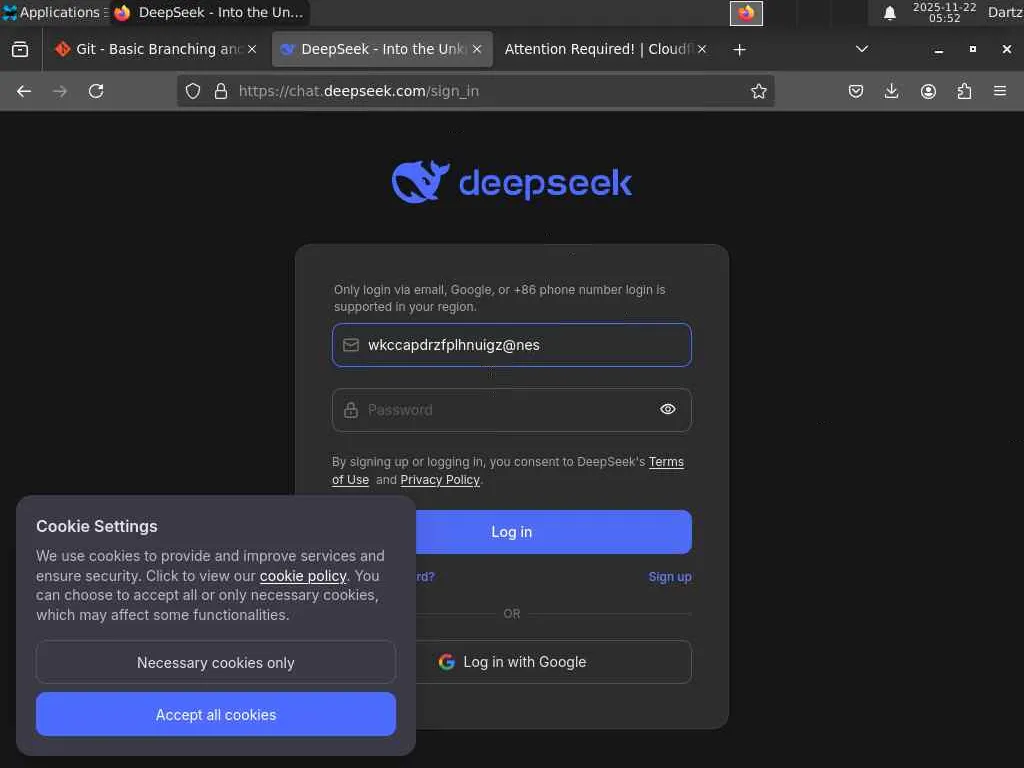
Task: Open Firefox account profile icon
Action: [x=928, y=91]
